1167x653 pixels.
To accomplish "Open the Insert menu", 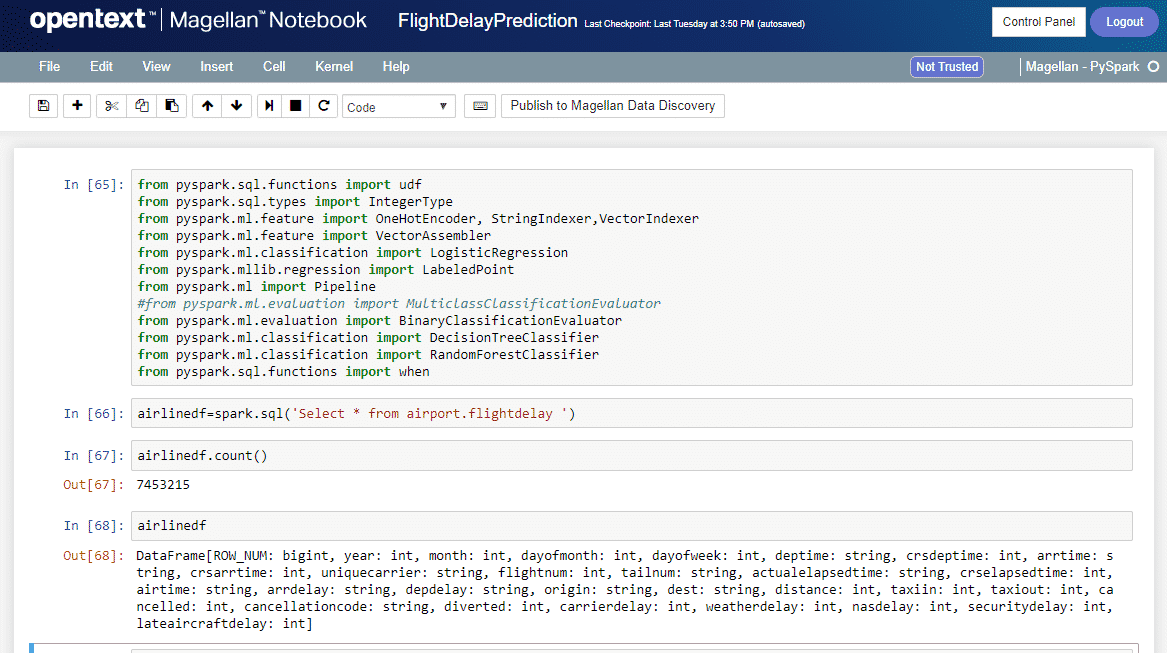I will (216, 67).
